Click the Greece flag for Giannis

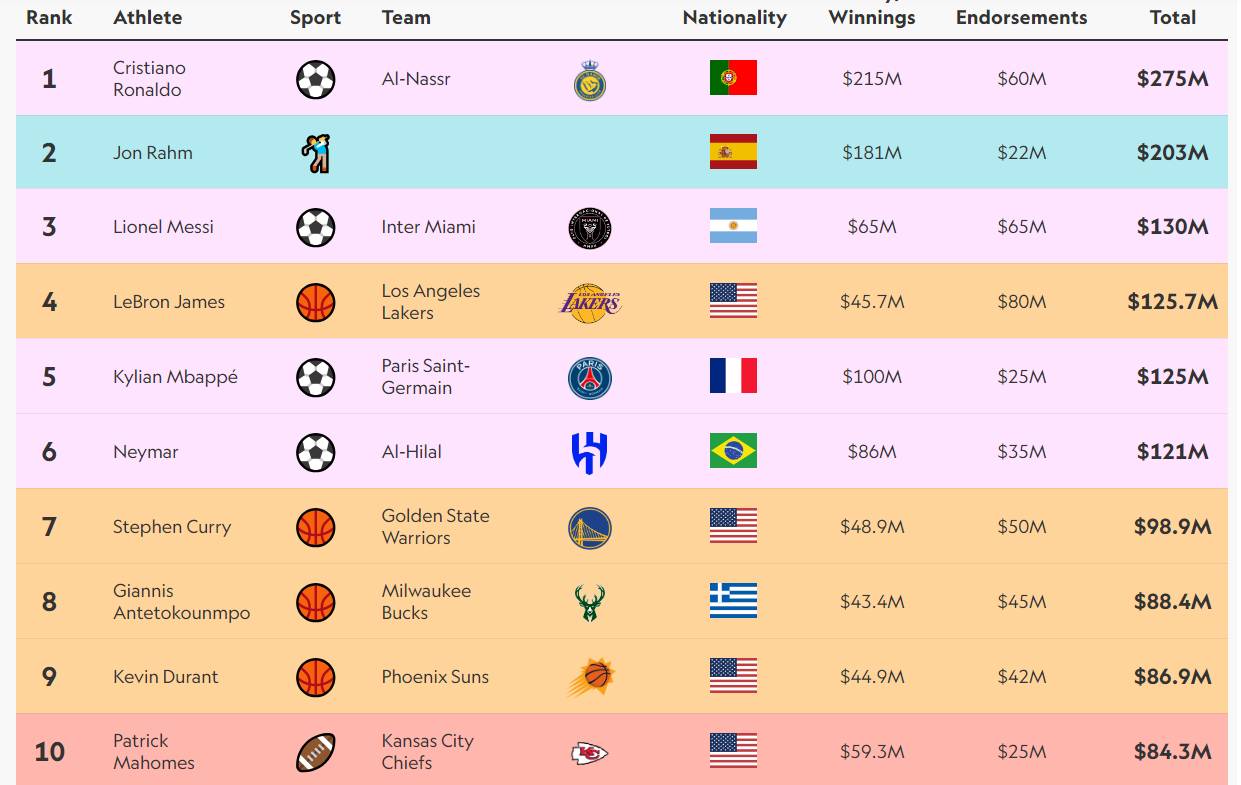click(x=733, y=601)
